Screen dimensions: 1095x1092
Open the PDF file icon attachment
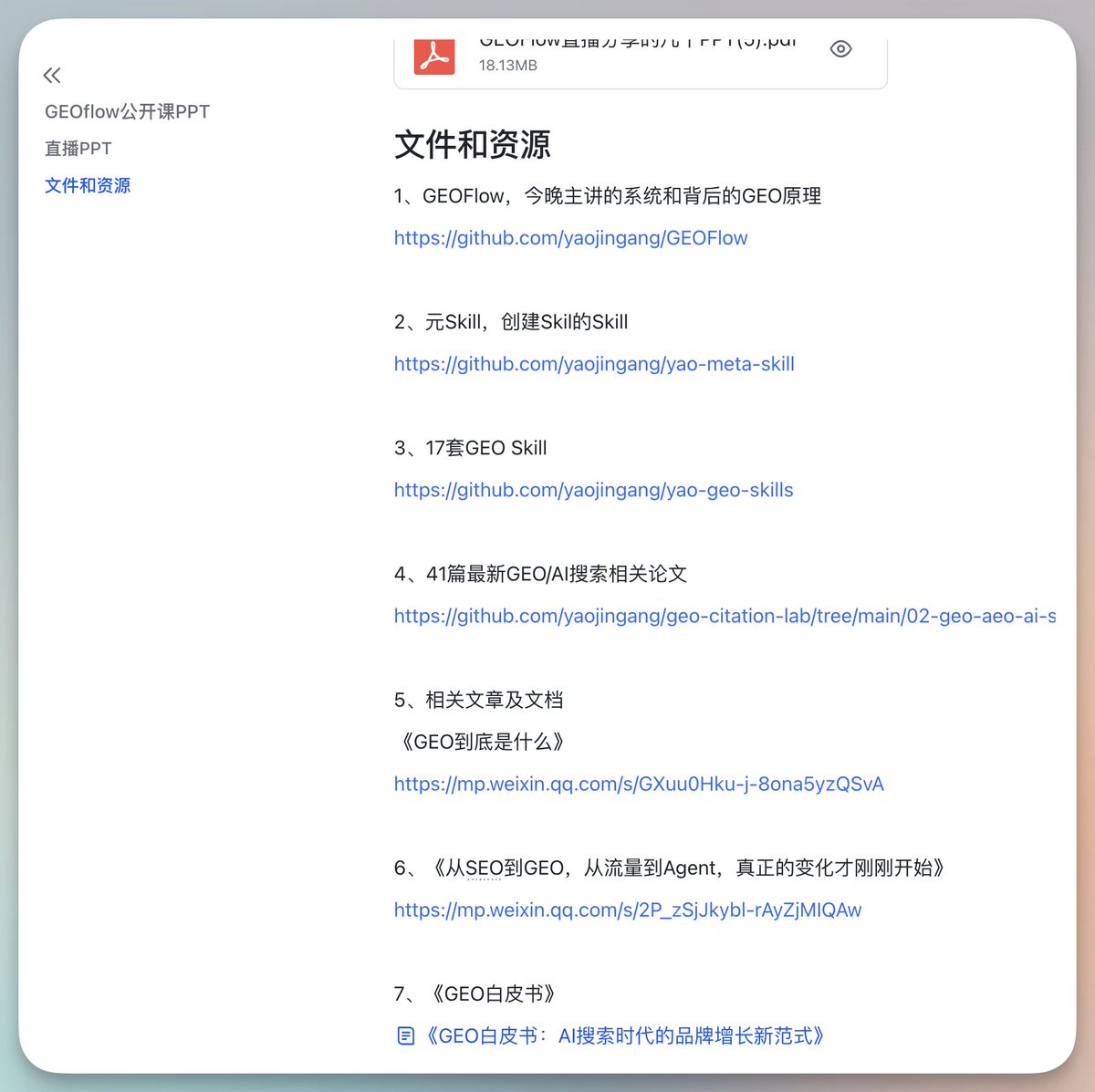tap(434, 55)
